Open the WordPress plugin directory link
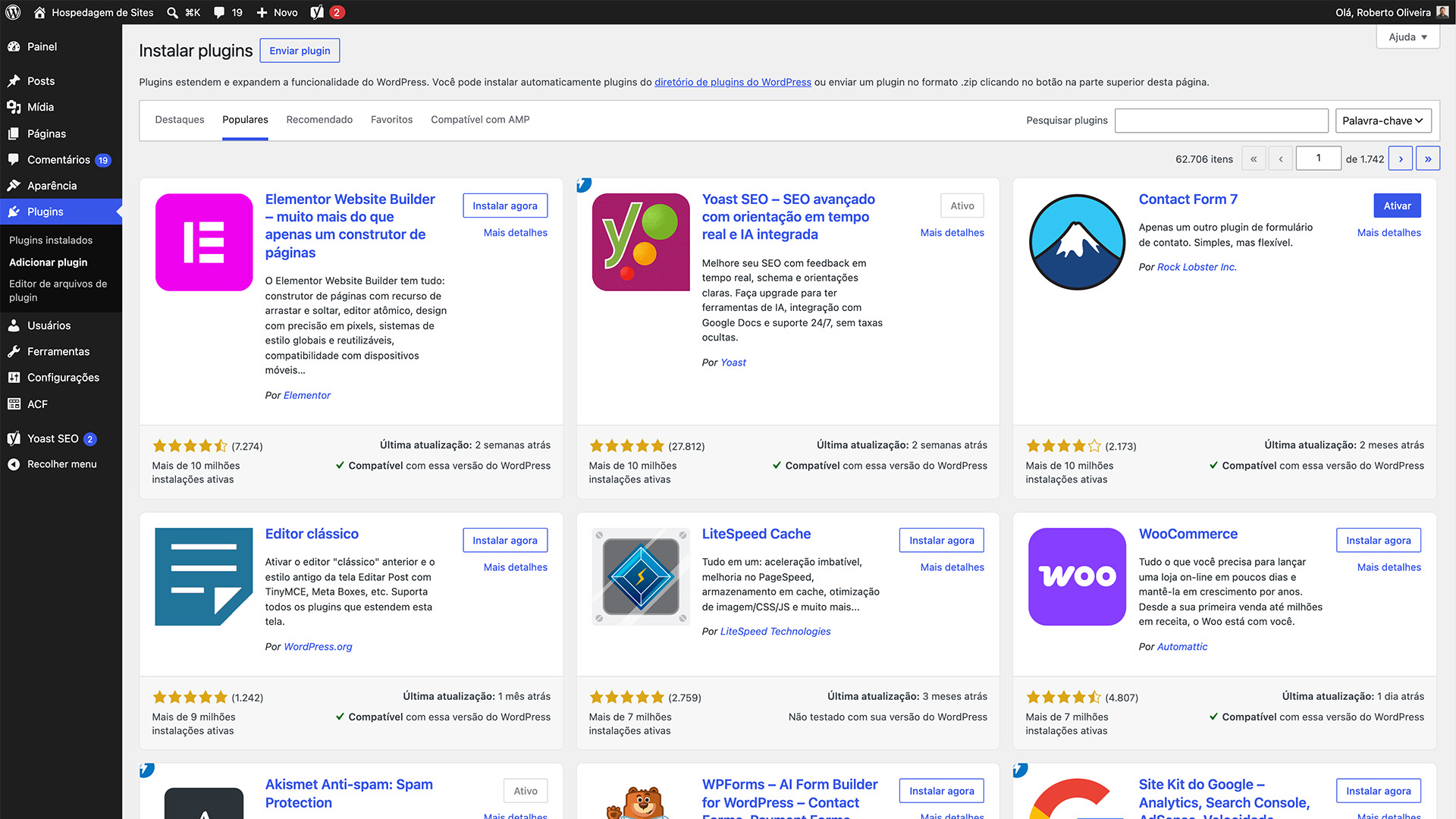1456x819 pixels. click(x=733, y=82)
